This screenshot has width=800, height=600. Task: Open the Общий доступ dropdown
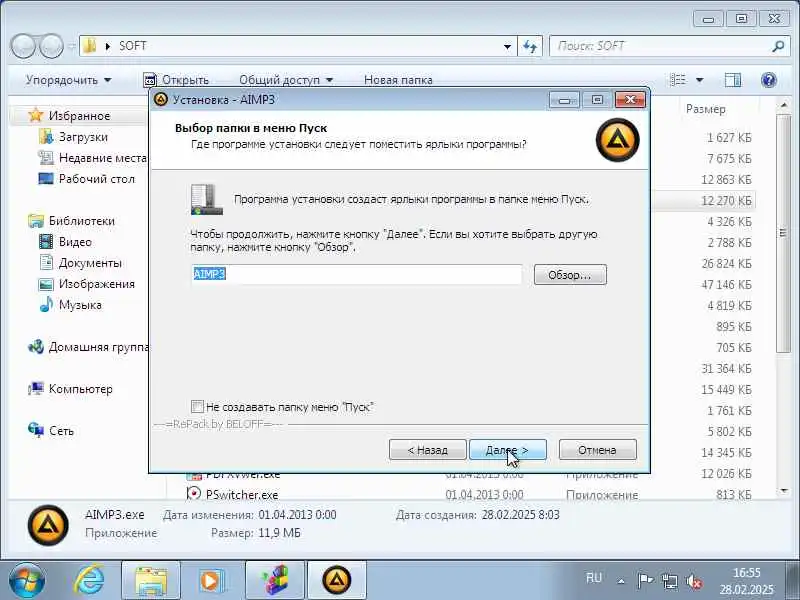click(286, 80)
